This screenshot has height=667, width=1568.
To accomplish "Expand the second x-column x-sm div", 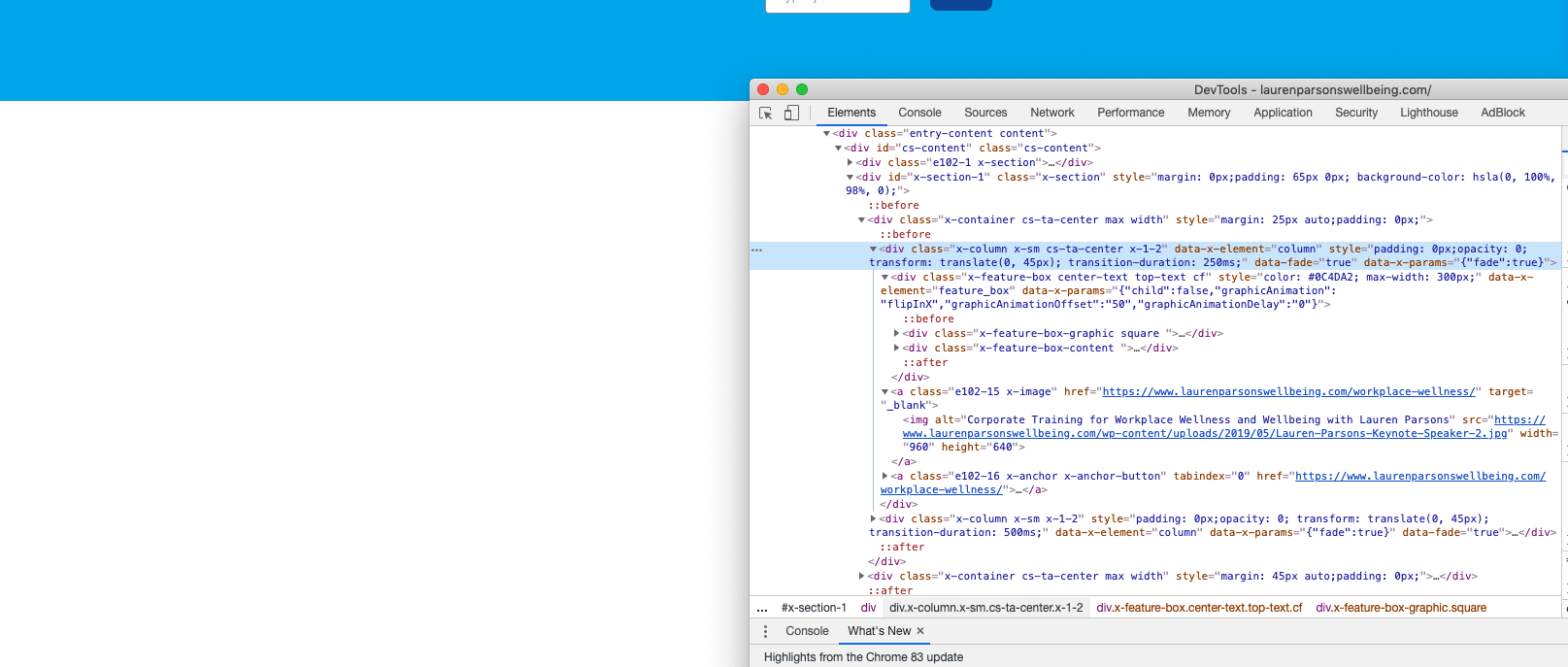I will pyautogui.click(x=873, y=519).
